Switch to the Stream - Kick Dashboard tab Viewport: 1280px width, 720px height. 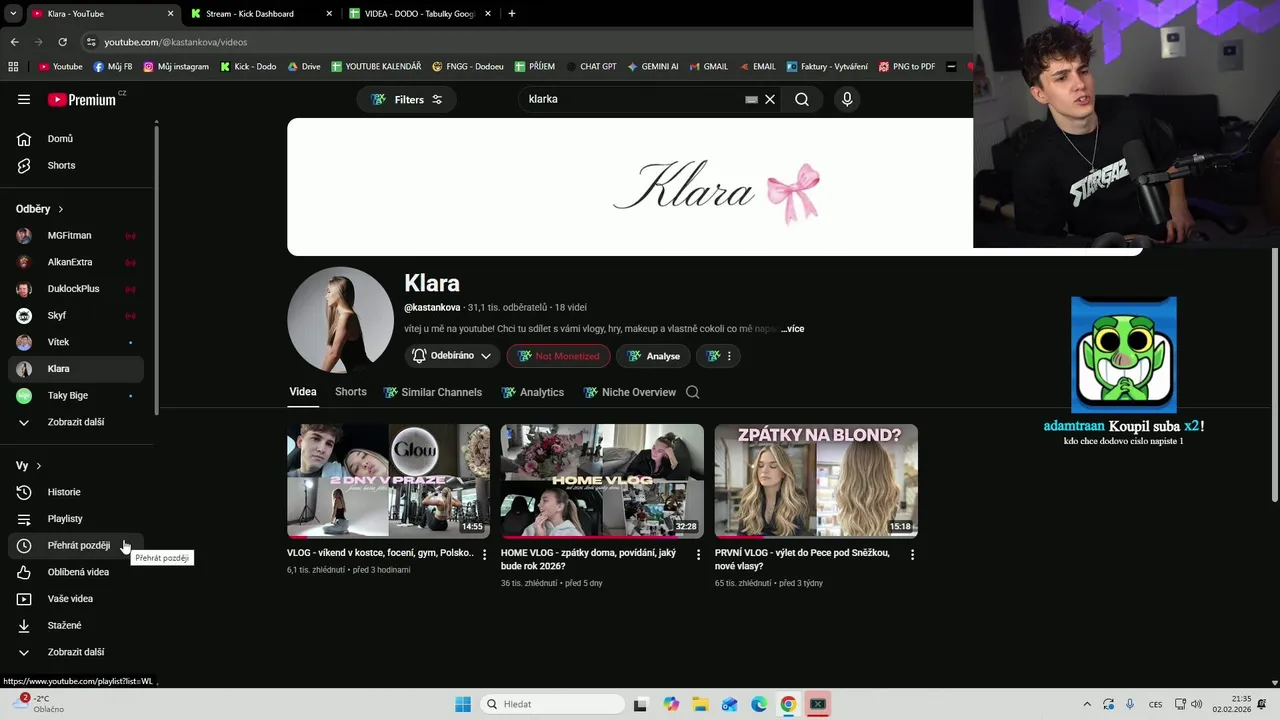258,14
